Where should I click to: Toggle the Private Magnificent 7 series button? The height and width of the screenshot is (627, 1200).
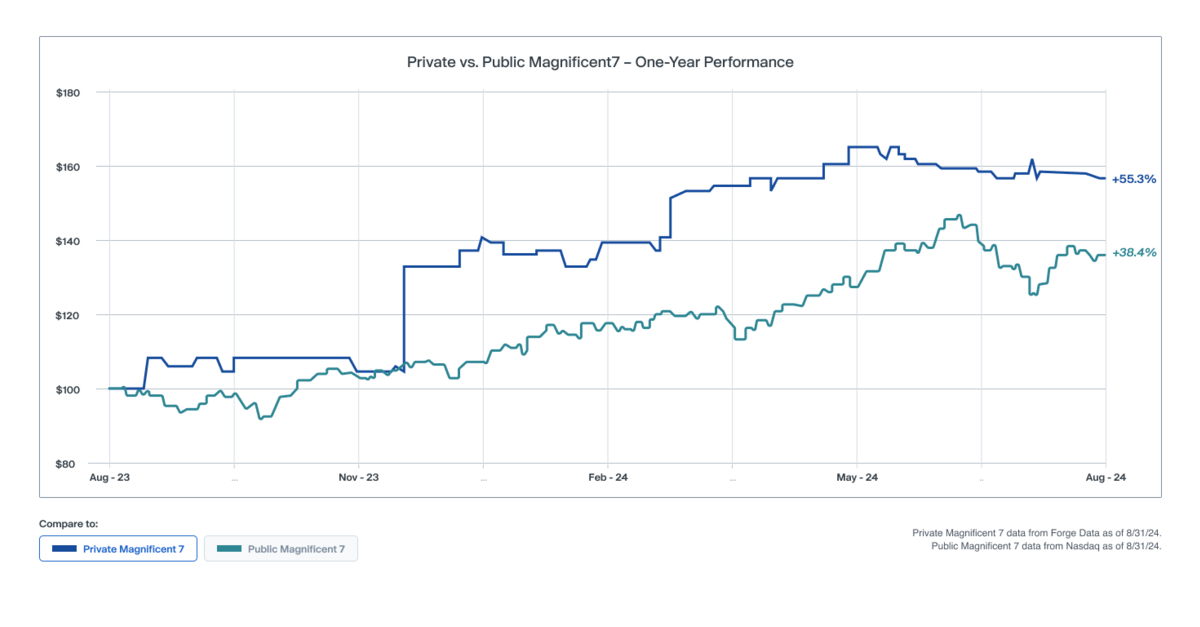tap(118, 549)
